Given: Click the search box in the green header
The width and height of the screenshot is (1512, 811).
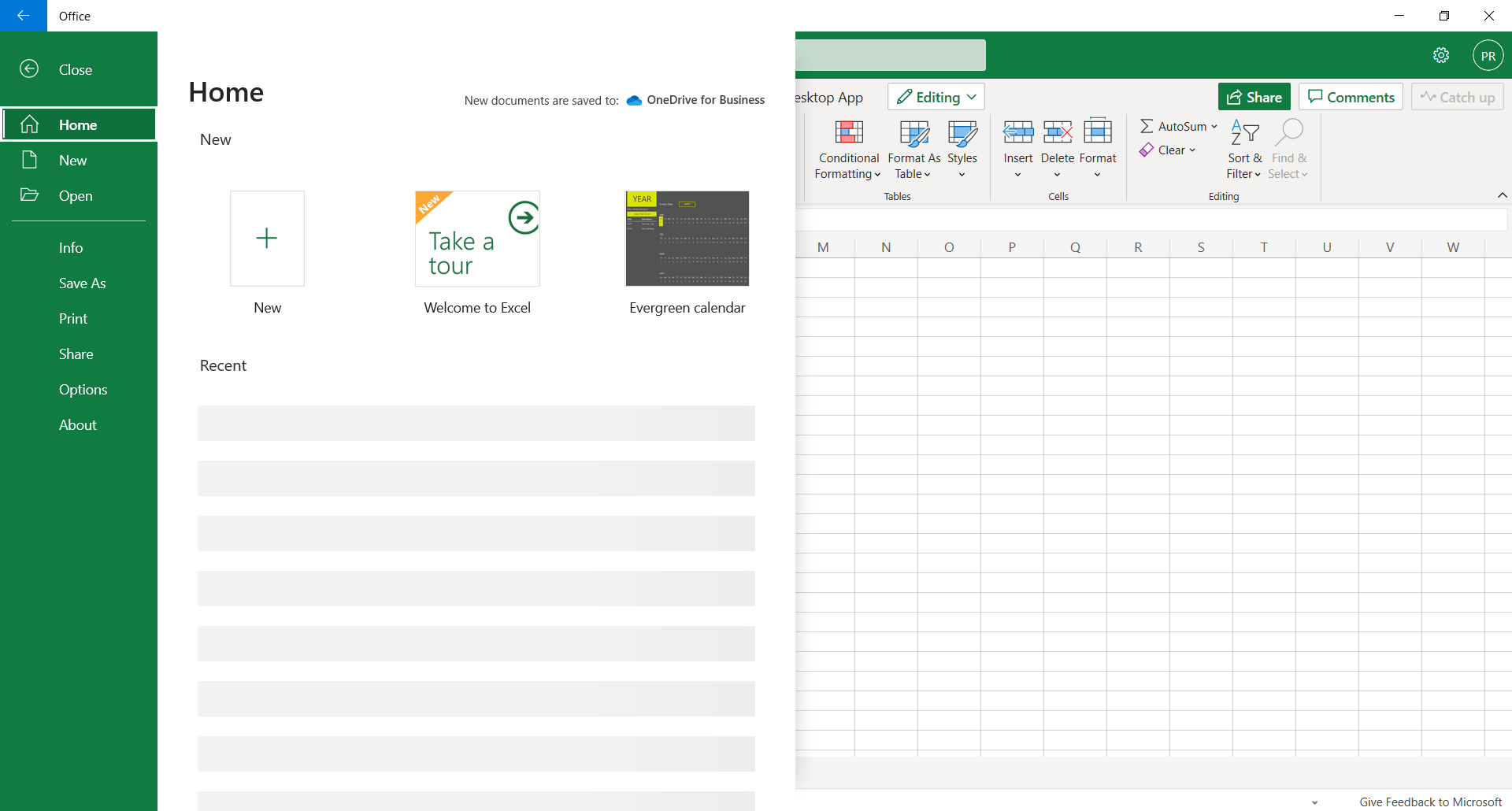Looking at the screenshot, I should click(x=890, y=55).
